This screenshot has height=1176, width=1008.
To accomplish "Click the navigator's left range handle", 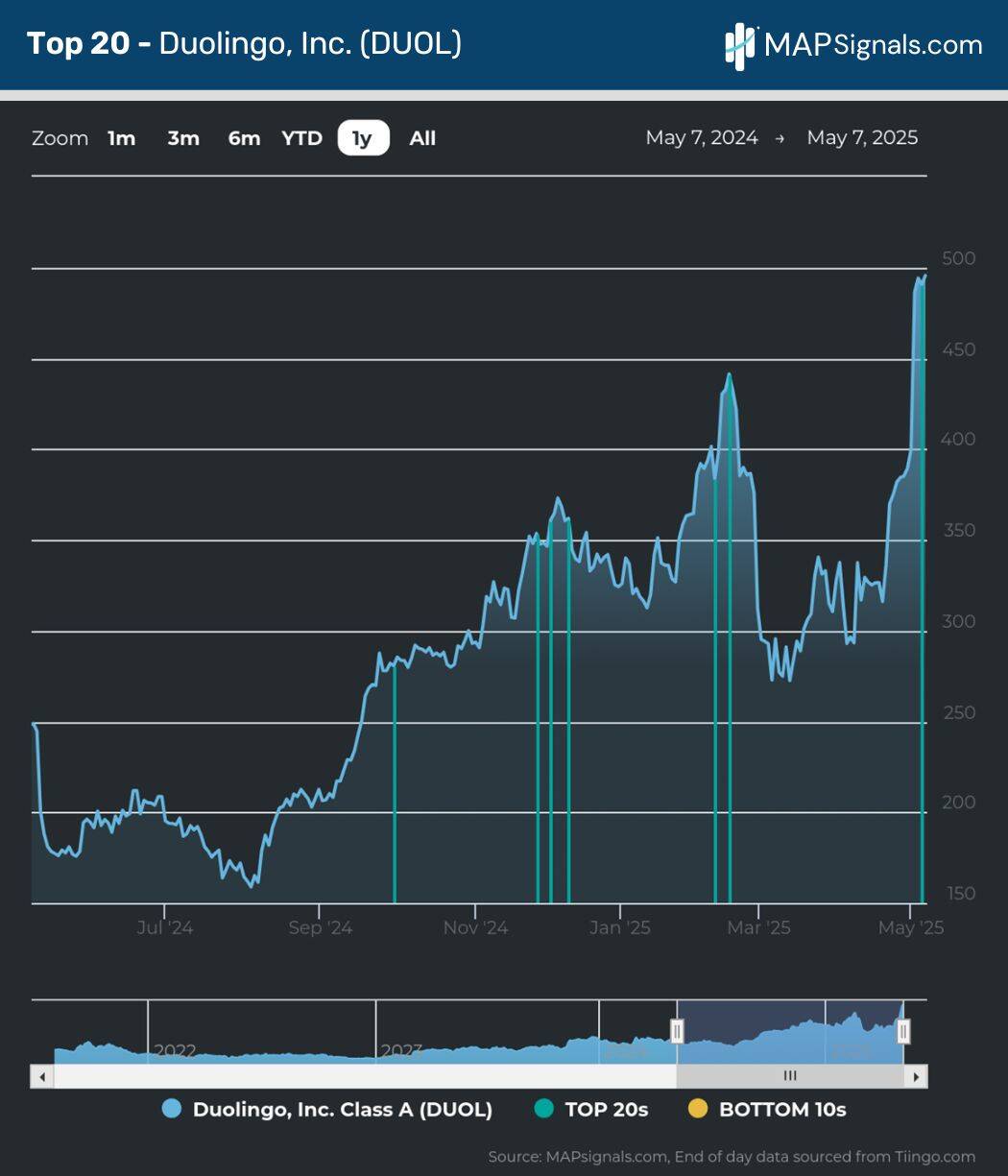I will pyautogui.click(x=677, y=1032).
